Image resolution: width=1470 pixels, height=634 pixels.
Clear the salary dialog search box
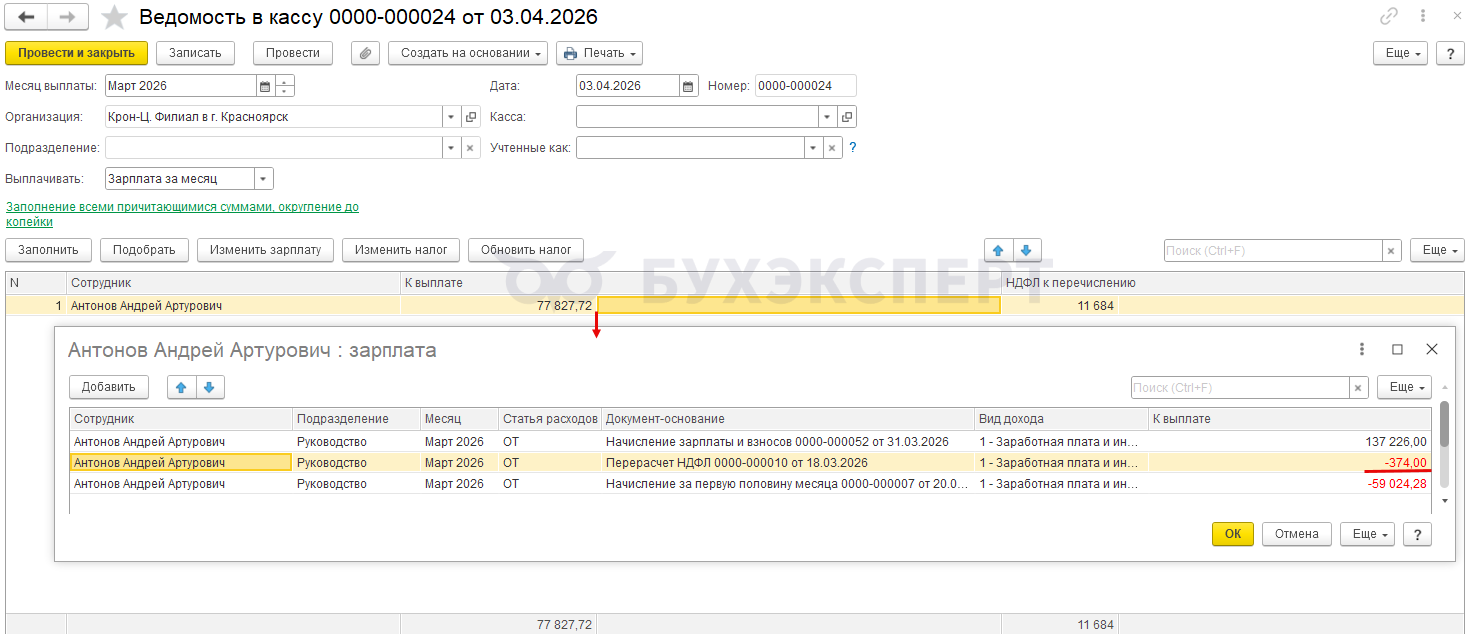coord(1359,388)
